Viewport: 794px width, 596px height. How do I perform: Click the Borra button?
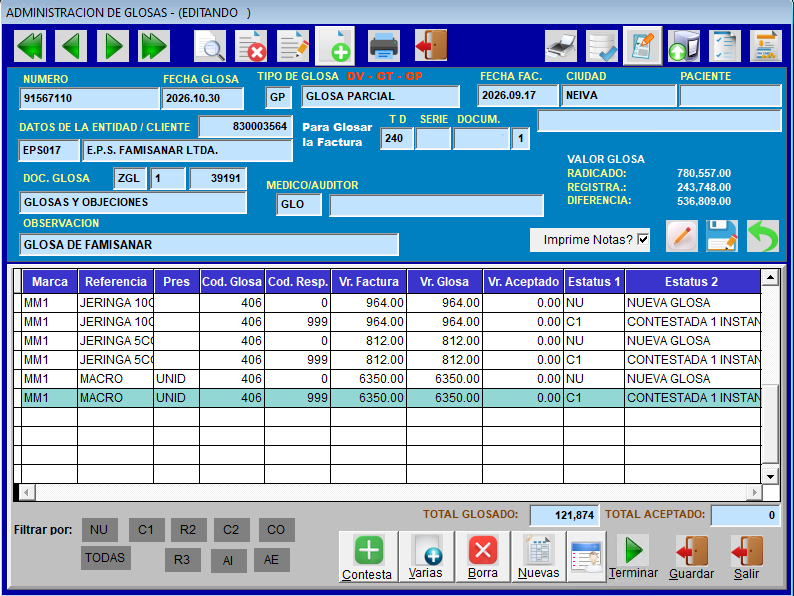(x=483, y=557)
